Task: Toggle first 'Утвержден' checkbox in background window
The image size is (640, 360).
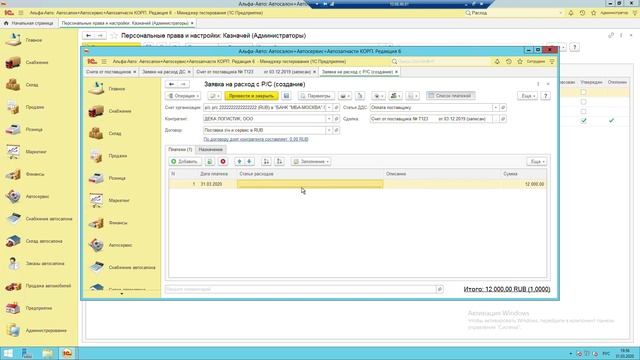Action: click(583, 92)
